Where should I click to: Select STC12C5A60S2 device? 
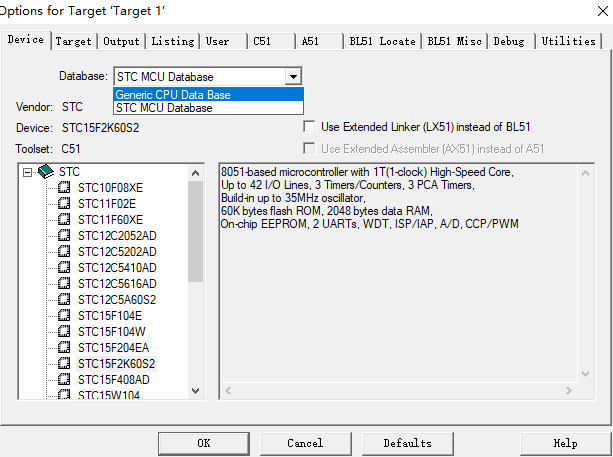(117, 300)
